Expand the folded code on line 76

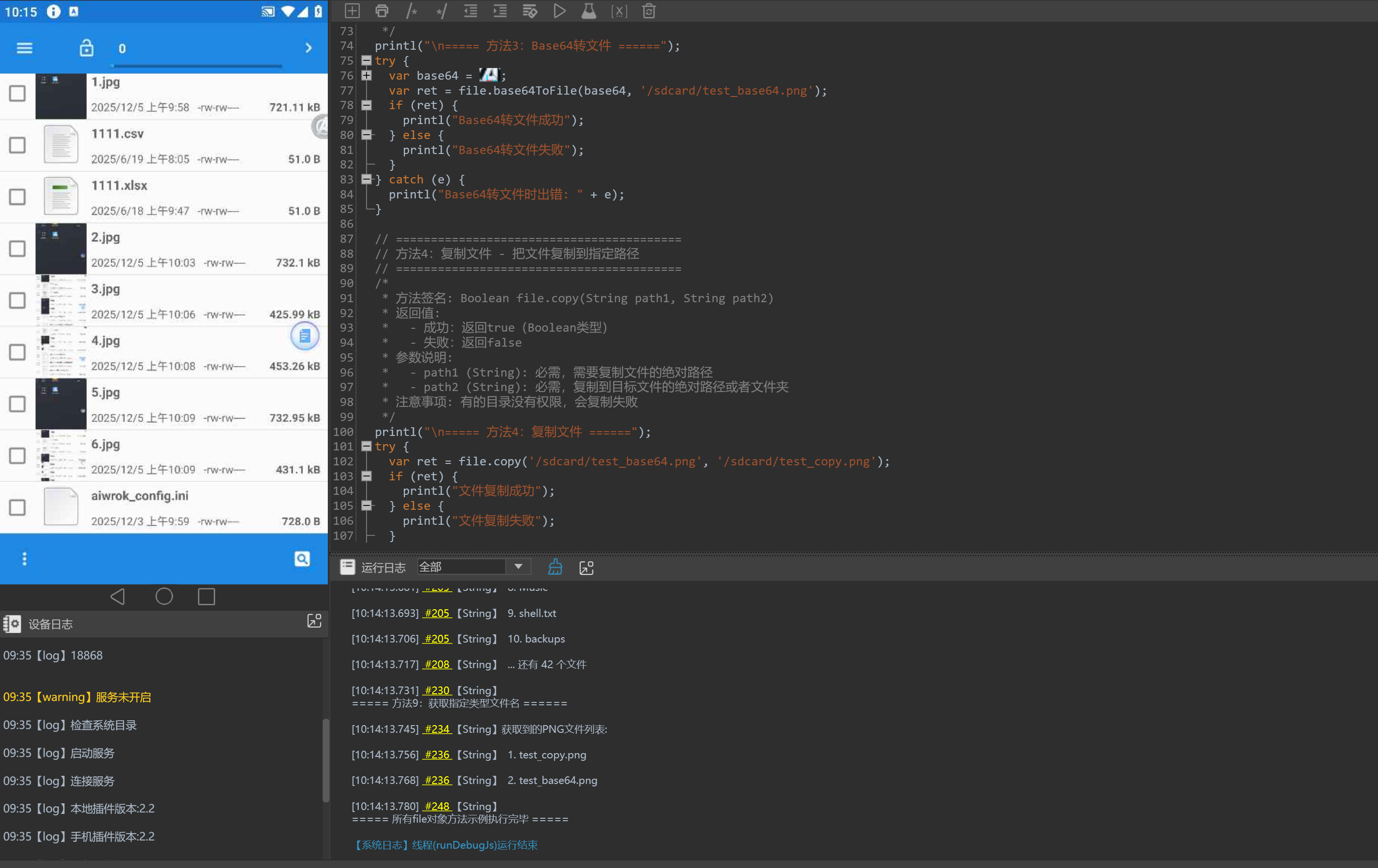coord(366,75)
